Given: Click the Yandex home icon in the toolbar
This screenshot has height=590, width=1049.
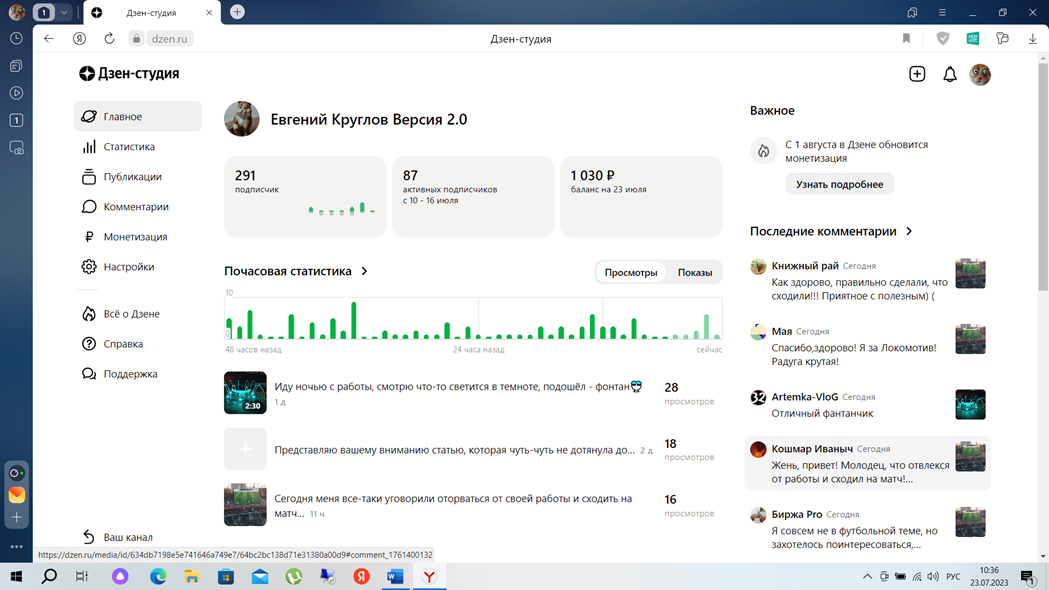Looking at the screenshot, I should (79, 39).
